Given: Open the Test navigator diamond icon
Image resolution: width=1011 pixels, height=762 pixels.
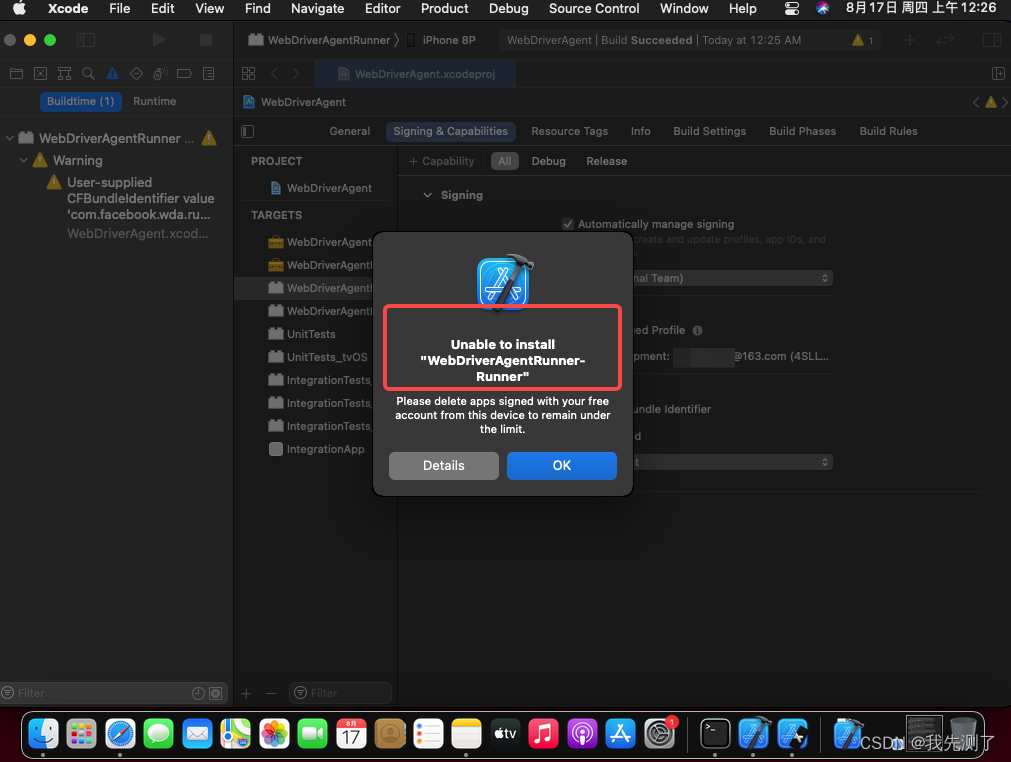Looking at the screenshot, I should (x=136, y=73).
